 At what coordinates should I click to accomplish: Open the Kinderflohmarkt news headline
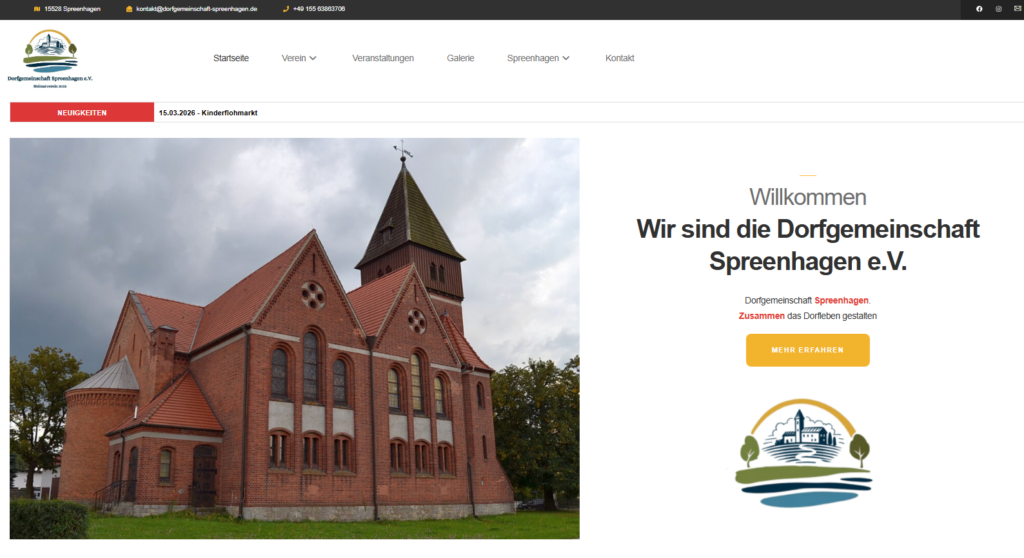pyautogui.click(x=208, y=113)
